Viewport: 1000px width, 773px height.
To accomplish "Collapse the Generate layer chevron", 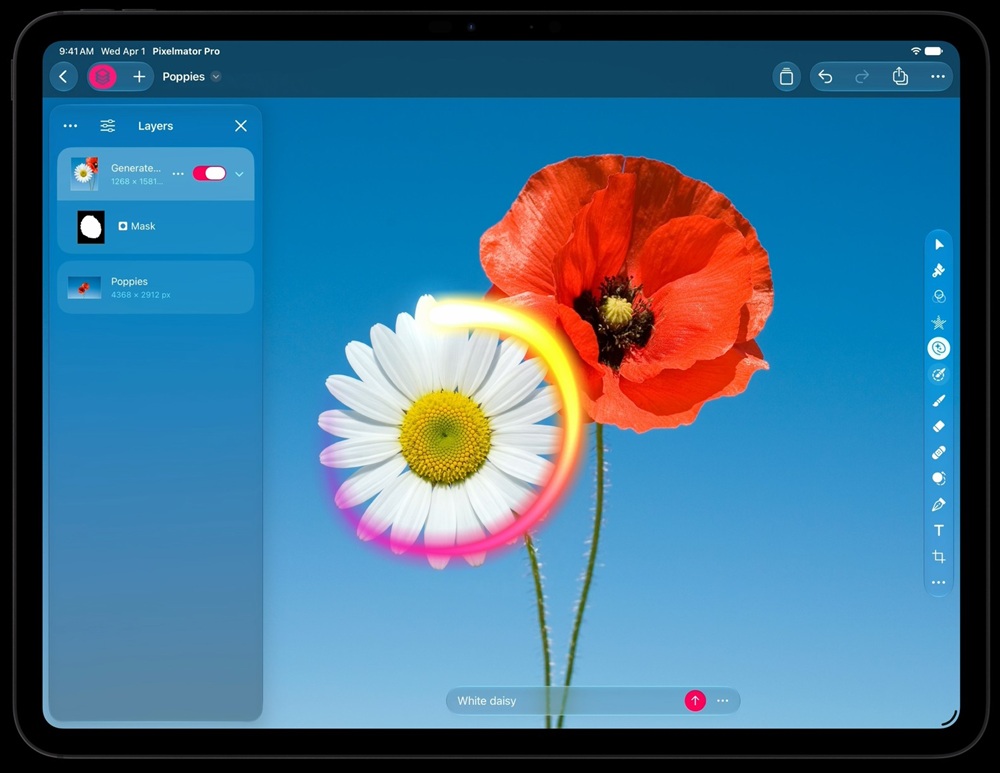I will [239, 174].
